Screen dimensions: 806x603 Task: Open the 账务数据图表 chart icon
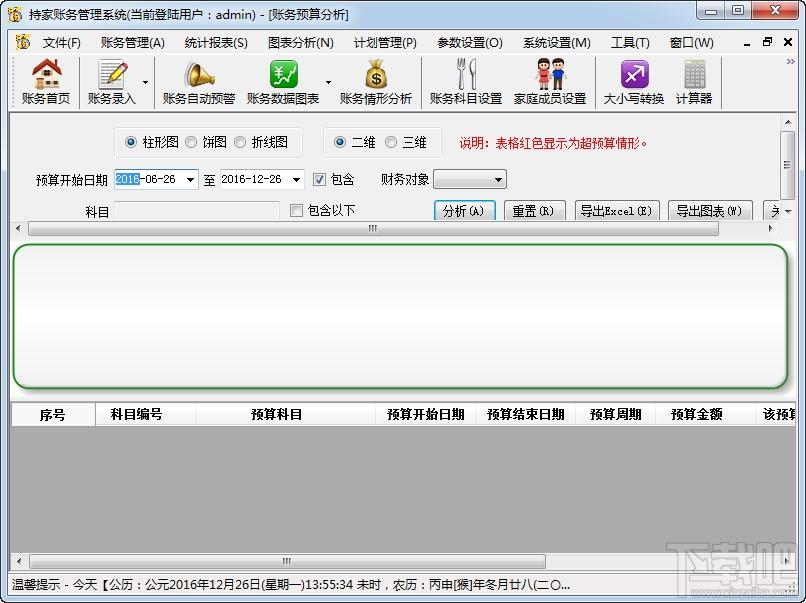pos(283,82)
